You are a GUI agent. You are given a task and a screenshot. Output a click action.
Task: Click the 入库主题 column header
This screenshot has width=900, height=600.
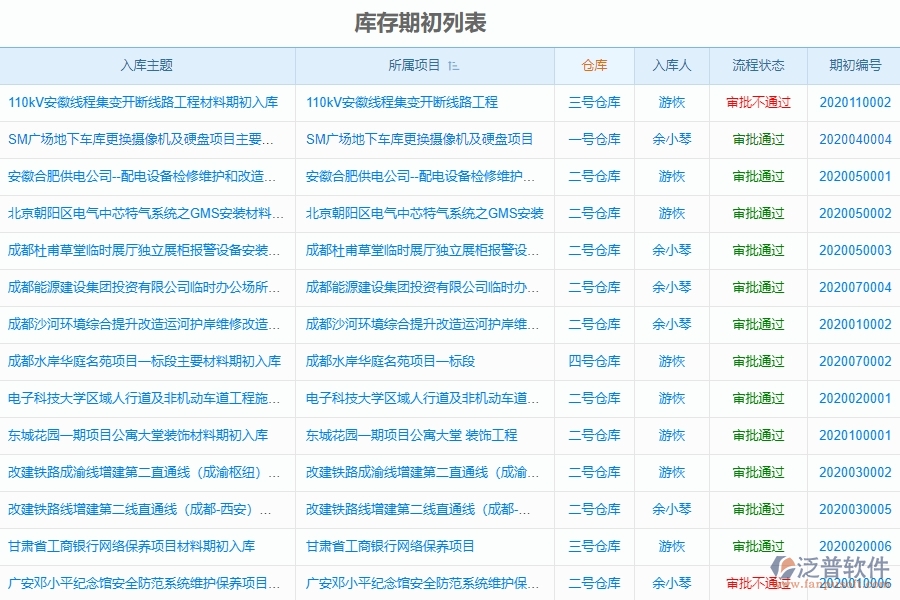pyautogui.click(x=149, y=63)
